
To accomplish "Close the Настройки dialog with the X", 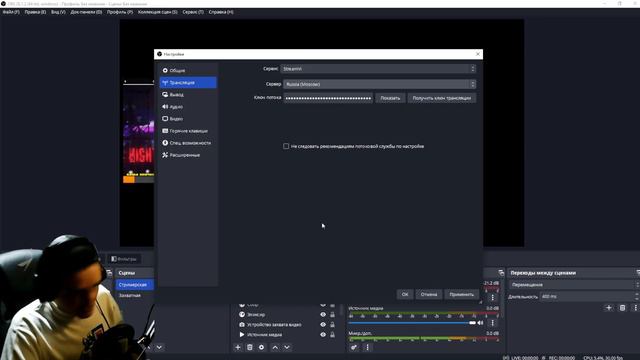I will coord(478,54).
